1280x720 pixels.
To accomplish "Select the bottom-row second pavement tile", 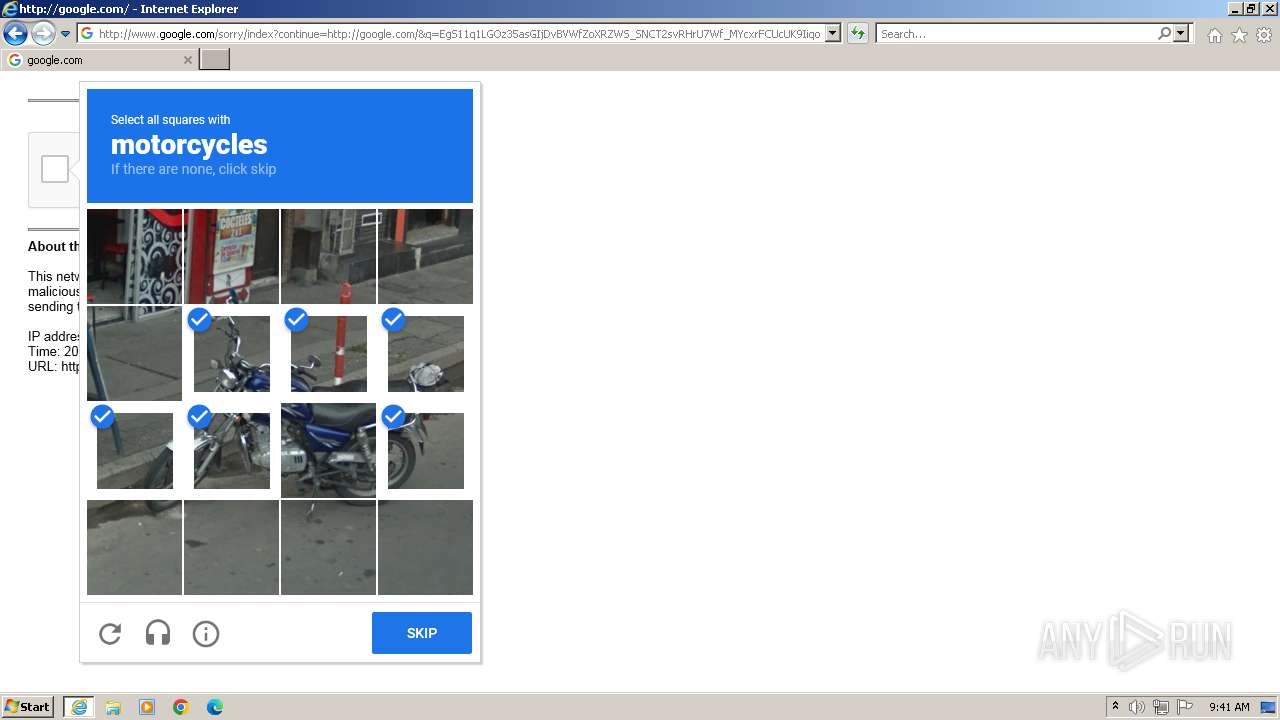I will (231, 547).
